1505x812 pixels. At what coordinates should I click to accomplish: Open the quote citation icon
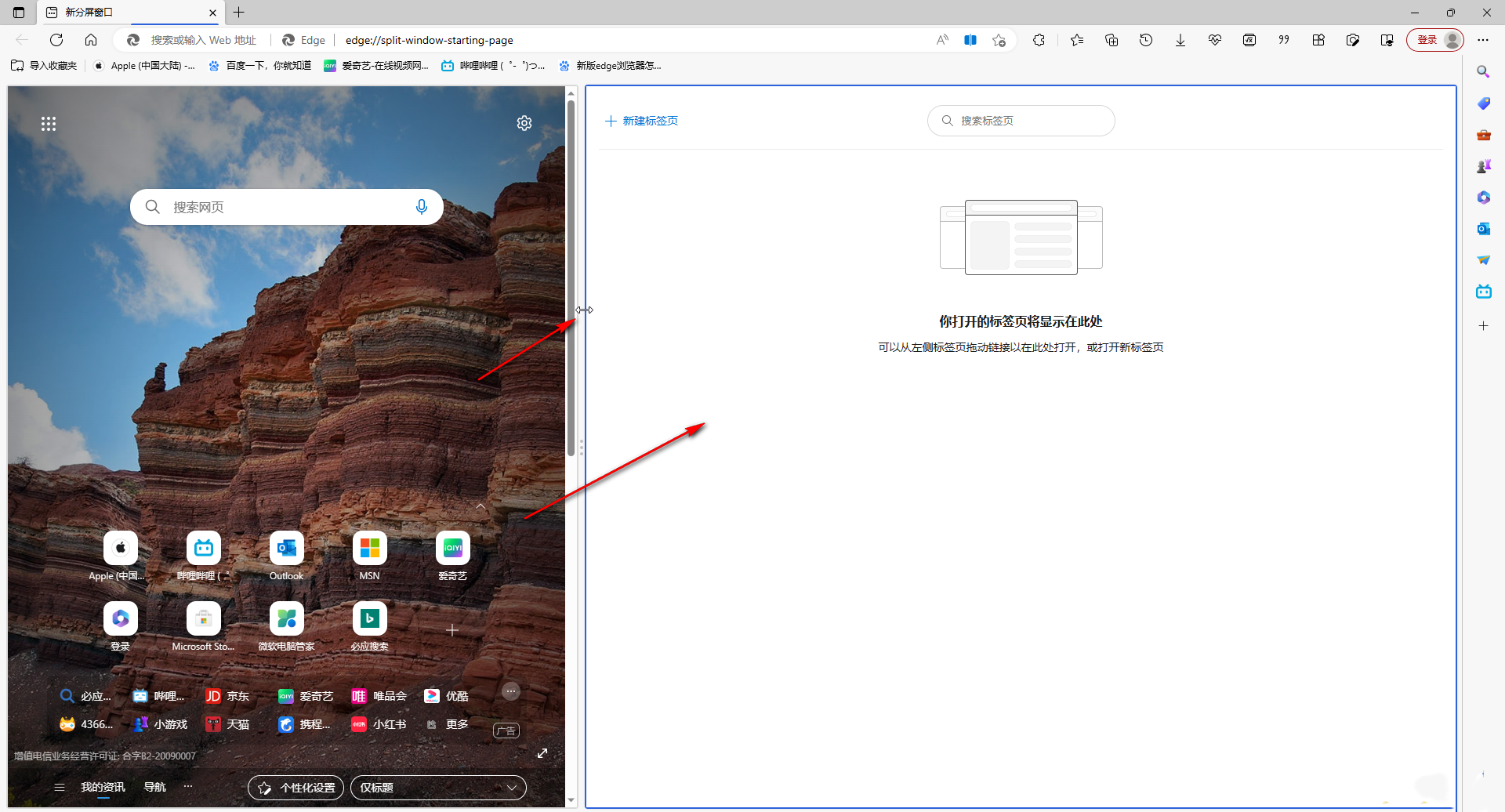click(x=1284, y=40)
